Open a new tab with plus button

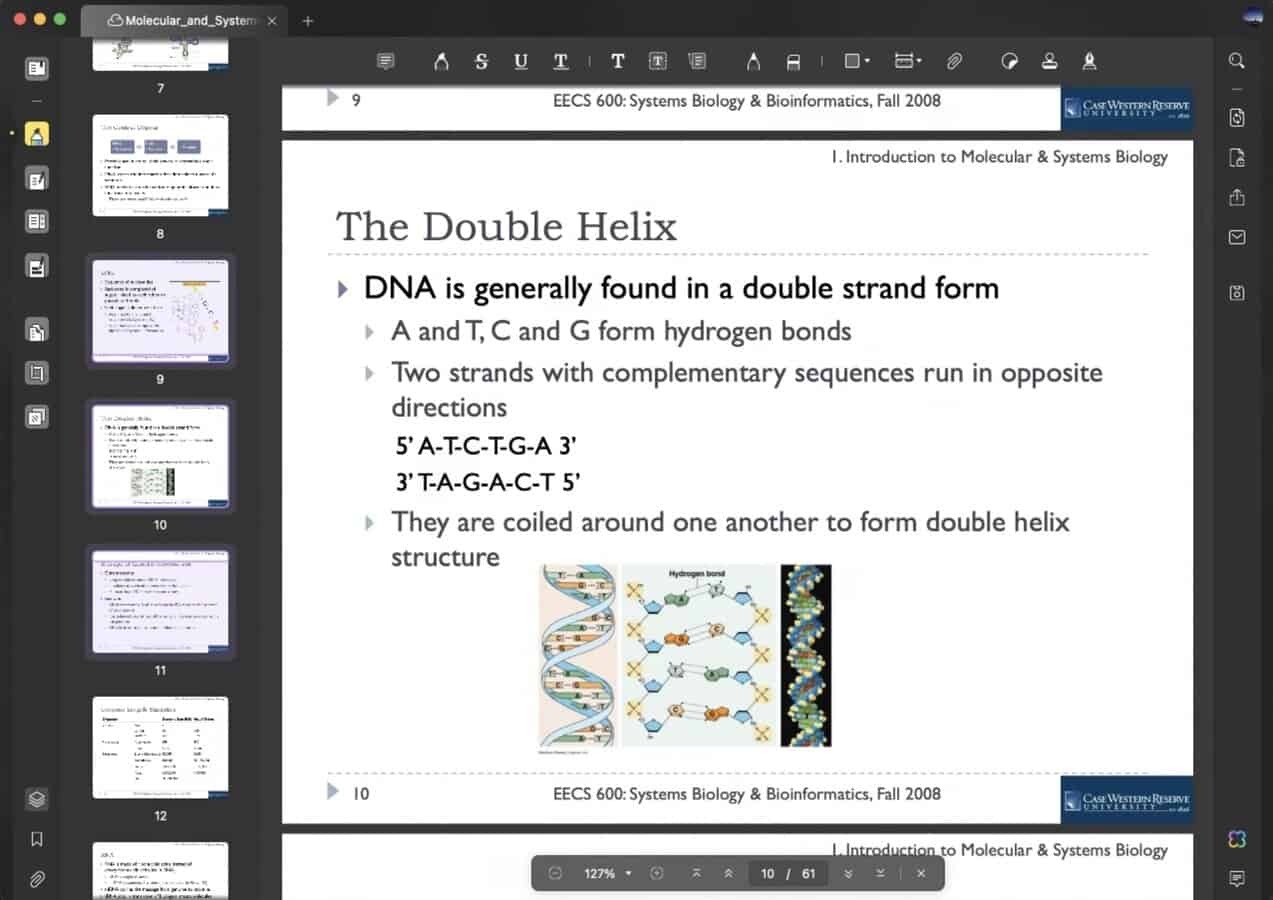pos(308,21)
